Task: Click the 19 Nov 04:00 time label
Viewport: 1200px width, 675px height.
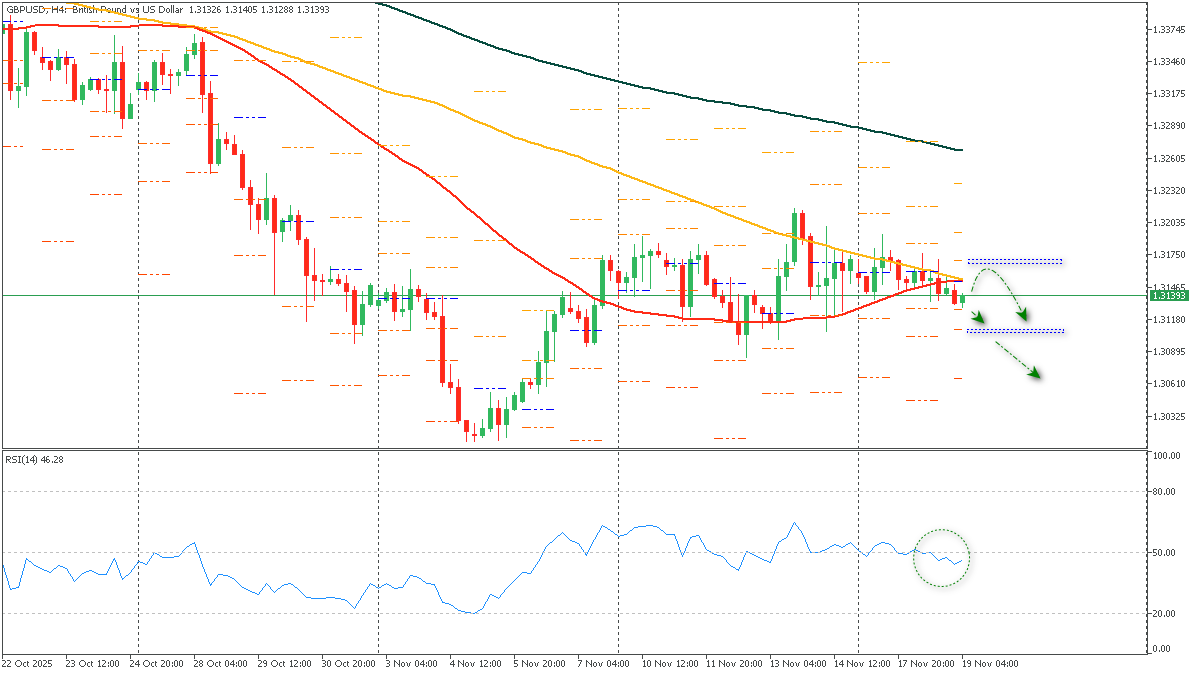Action: tap(990, 663)
